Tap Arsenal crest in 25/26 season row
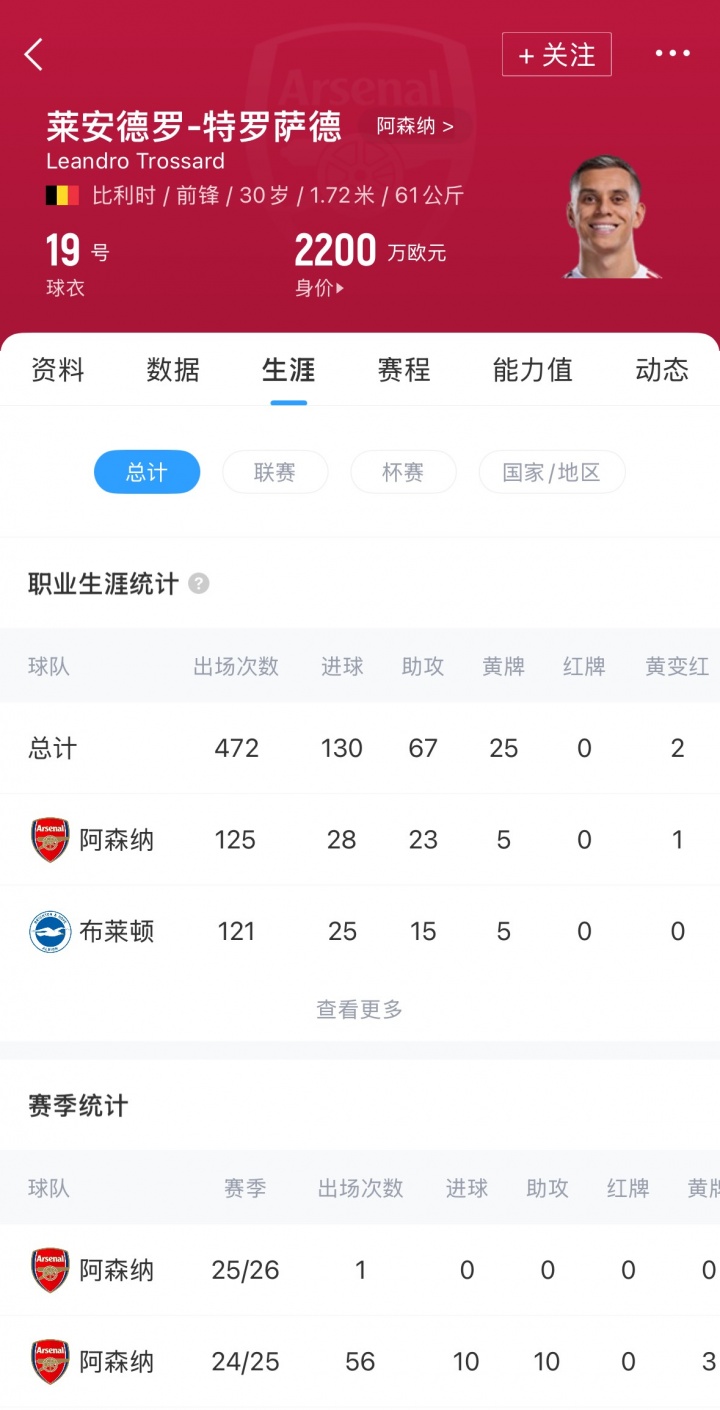 (50, 1270)
